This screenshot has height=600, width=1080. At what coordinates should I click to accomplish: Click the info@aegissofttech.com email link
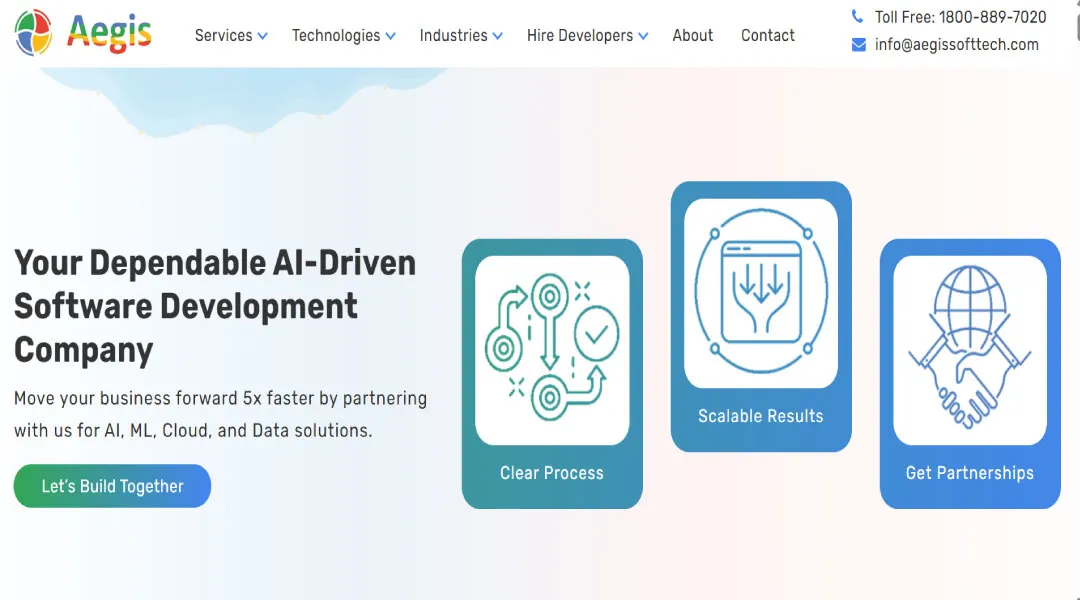(956, 45)
